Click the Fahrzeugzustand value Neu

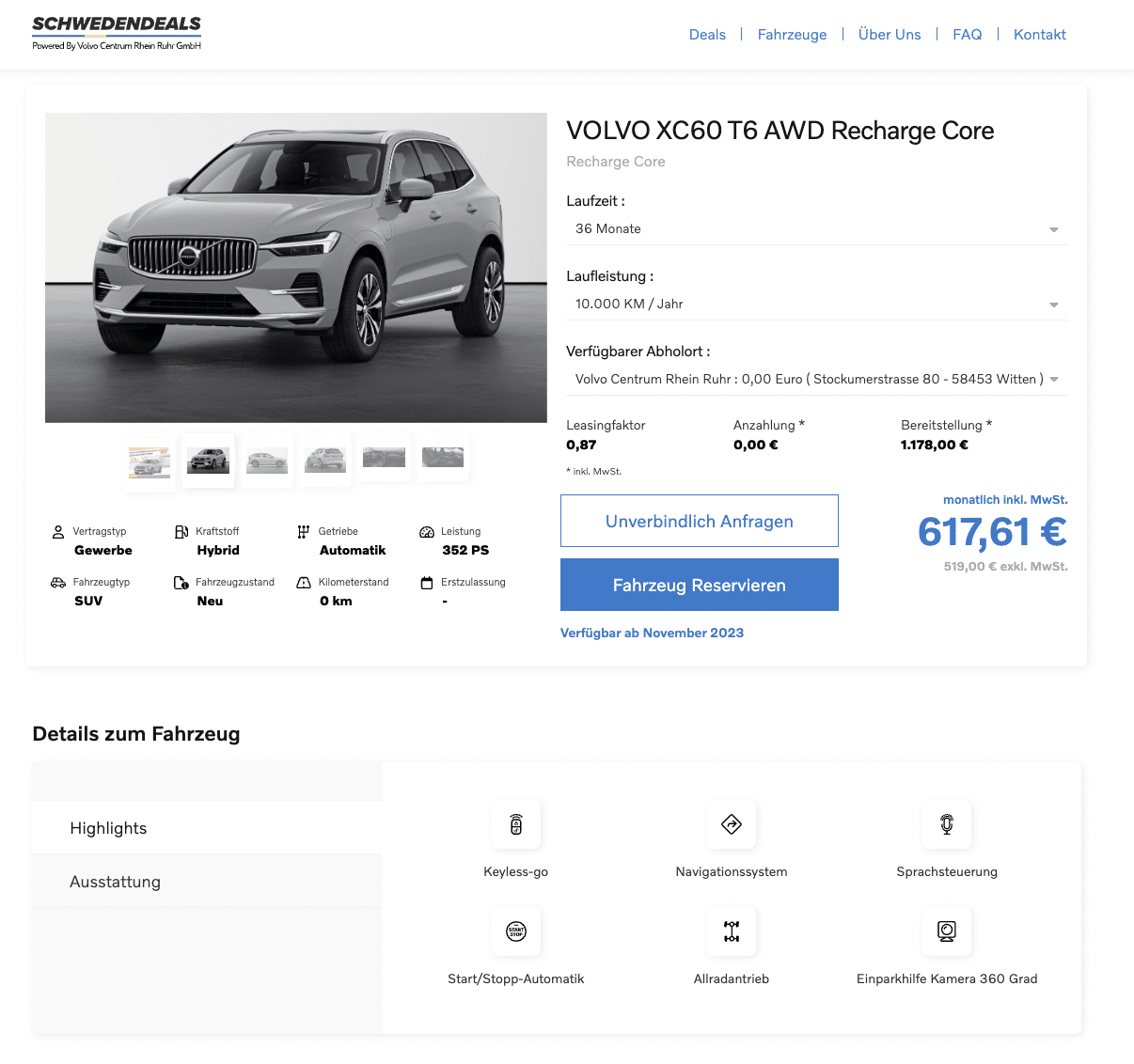point(210,602)
